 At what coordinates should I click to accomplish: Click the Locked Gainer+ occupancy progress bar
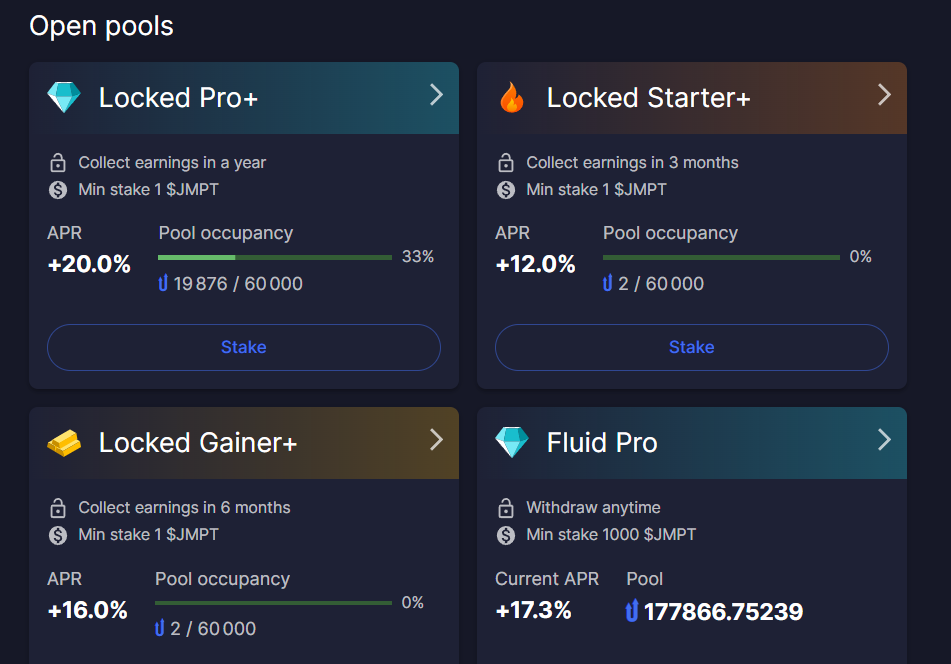(x=274, y=603)
